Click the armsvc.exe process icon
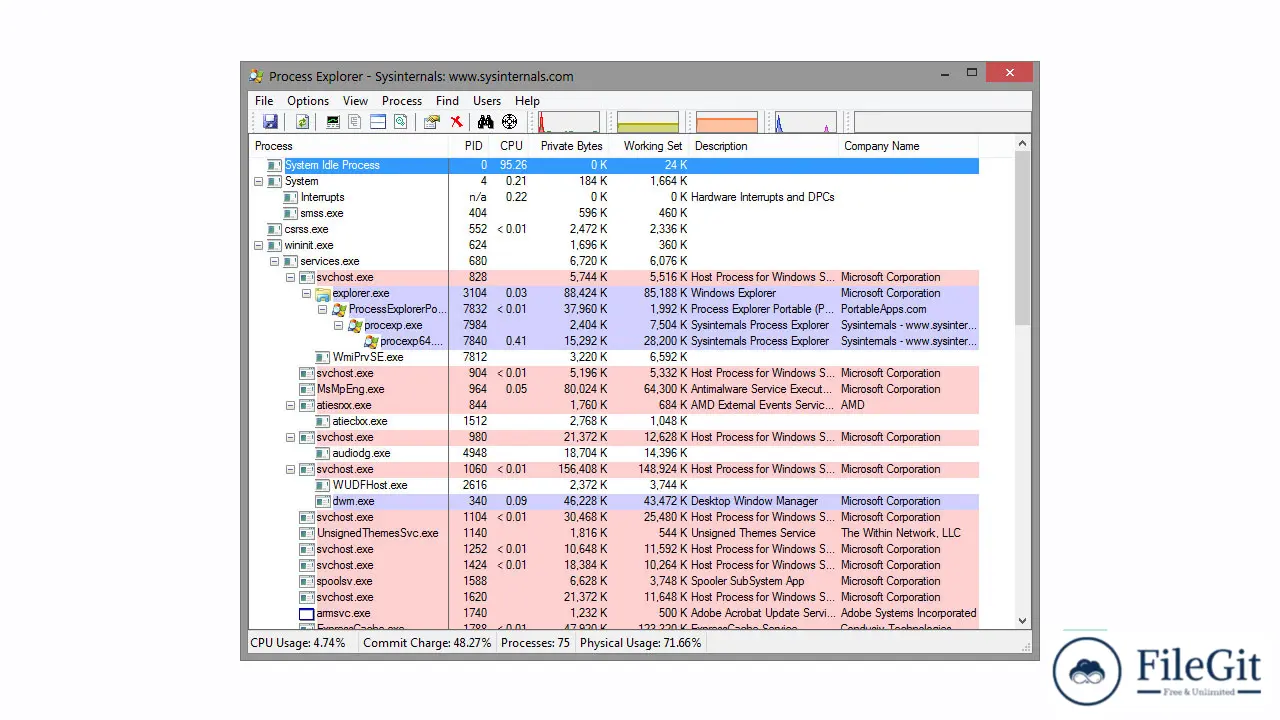The height and width of the screenshot is (720, 1280). [307, 613]
